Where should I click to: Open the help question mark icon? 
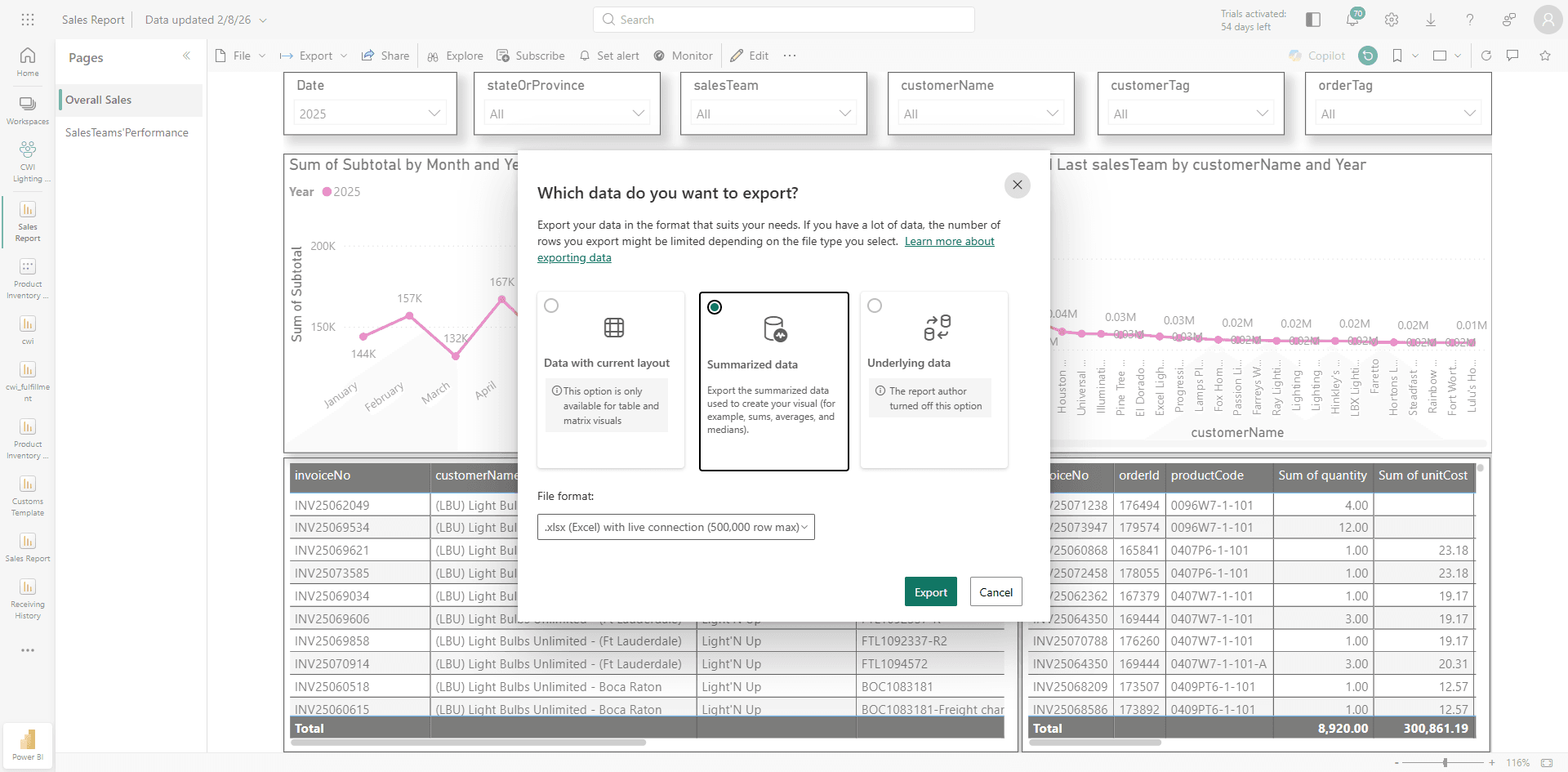pyautogui.click(x=1470, y=20)
